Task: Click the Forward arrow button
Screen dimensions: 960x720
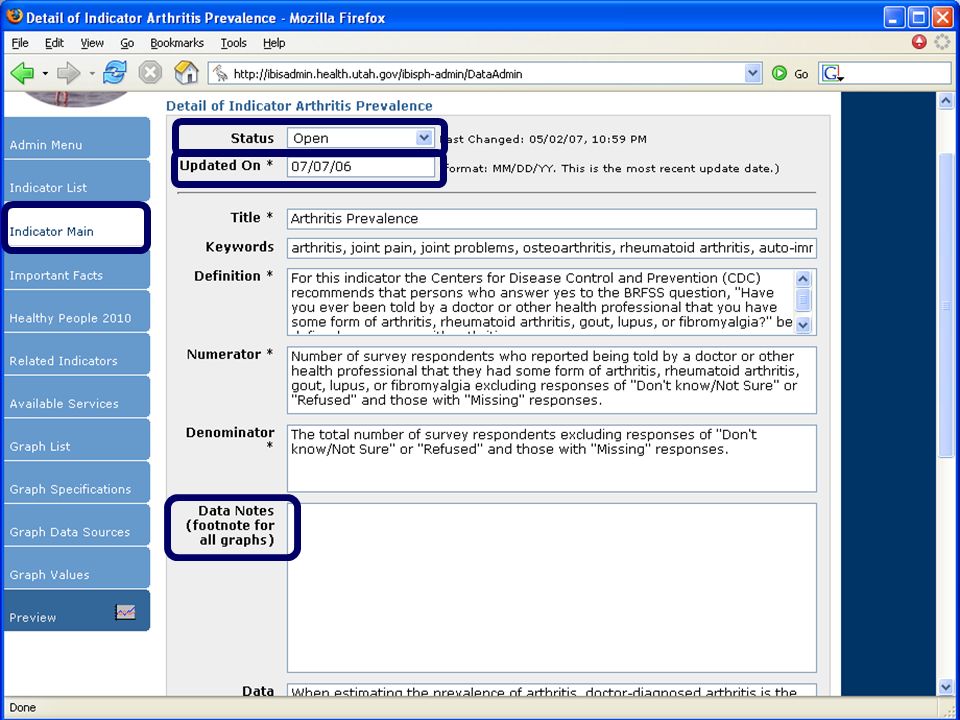Action: (68, 73)
